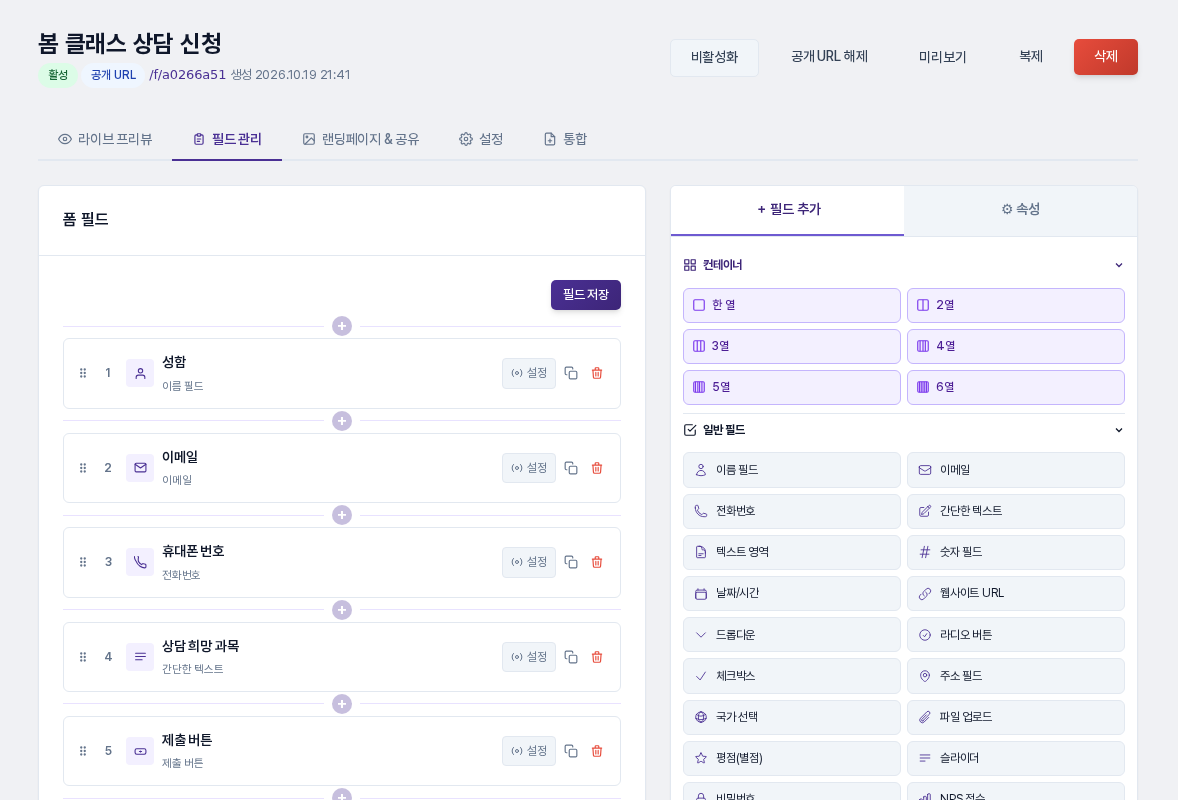Open 설정 for 휴대폰 번호 field

point(529,562)
